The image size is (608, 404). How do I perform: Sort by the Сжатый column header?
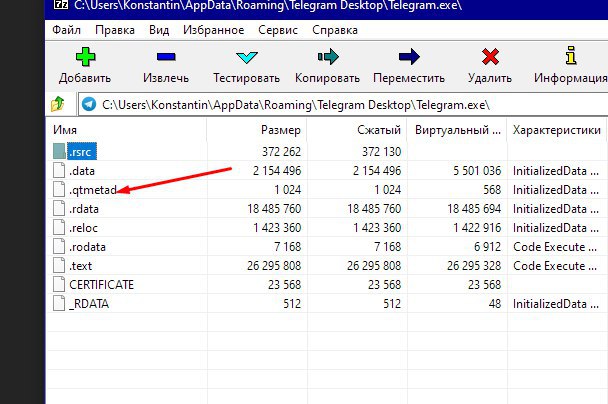[357, 130]
